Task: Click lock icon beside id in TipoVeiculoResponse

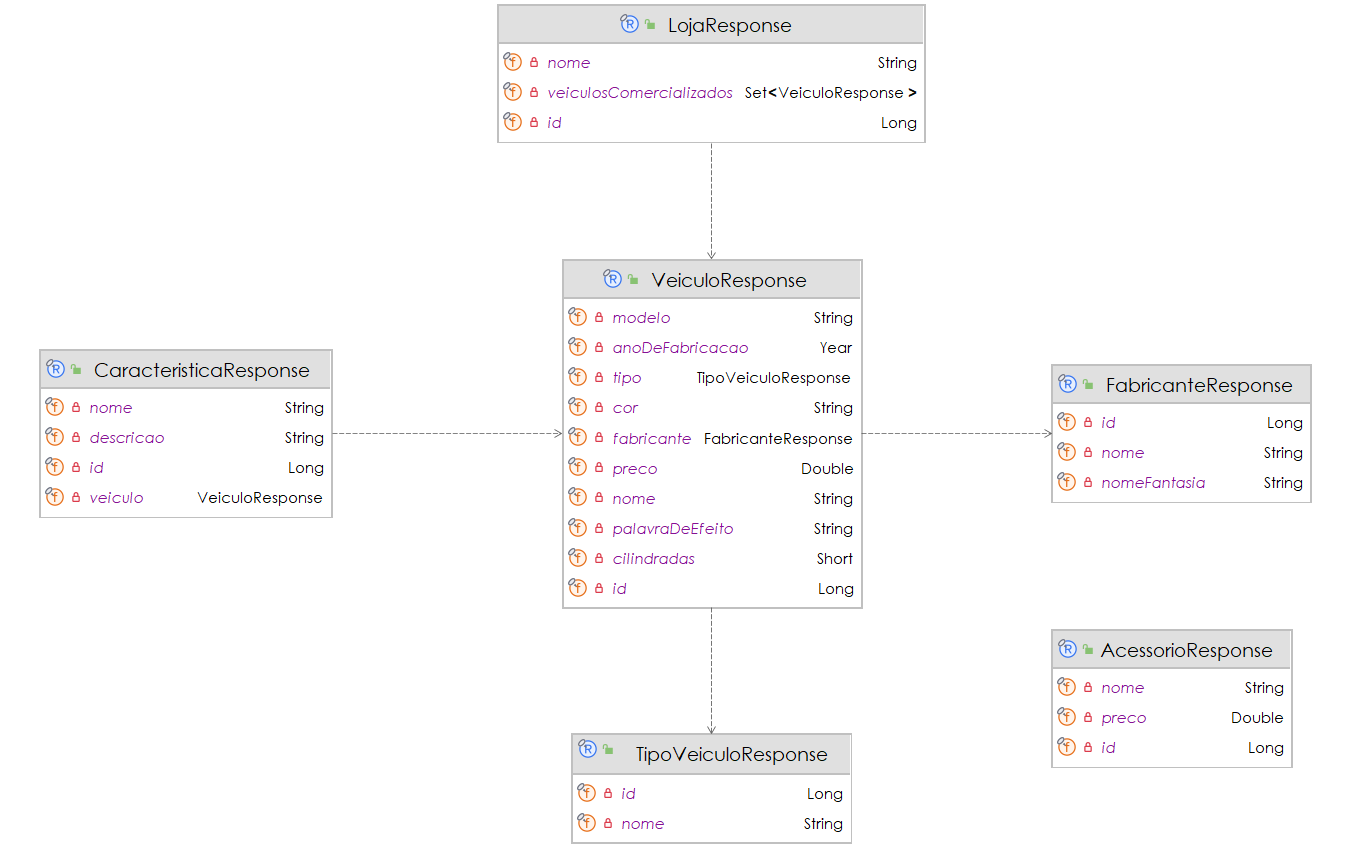Action: click(x=608, y=793)
